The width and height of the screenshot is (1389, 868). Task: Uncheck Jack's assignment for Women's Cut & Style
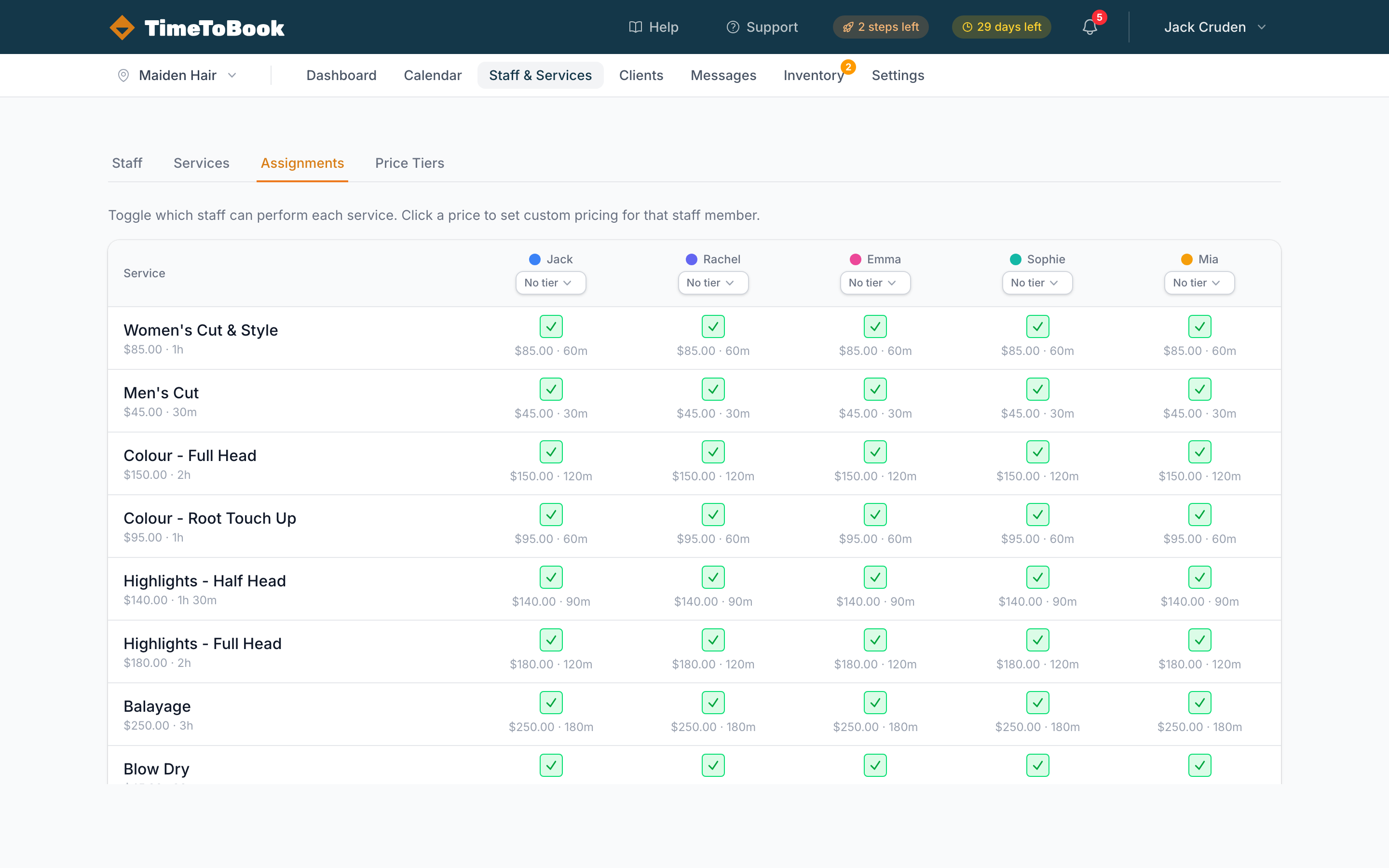[550, 326]
